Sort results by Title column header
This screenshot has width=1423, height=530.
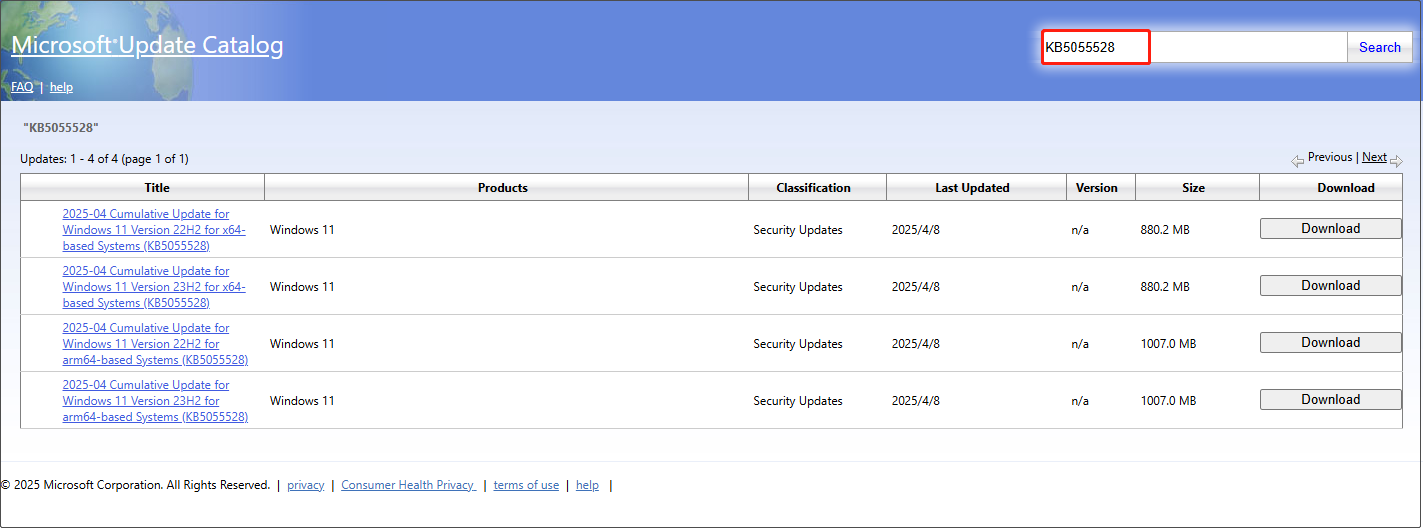pos(157,188)
